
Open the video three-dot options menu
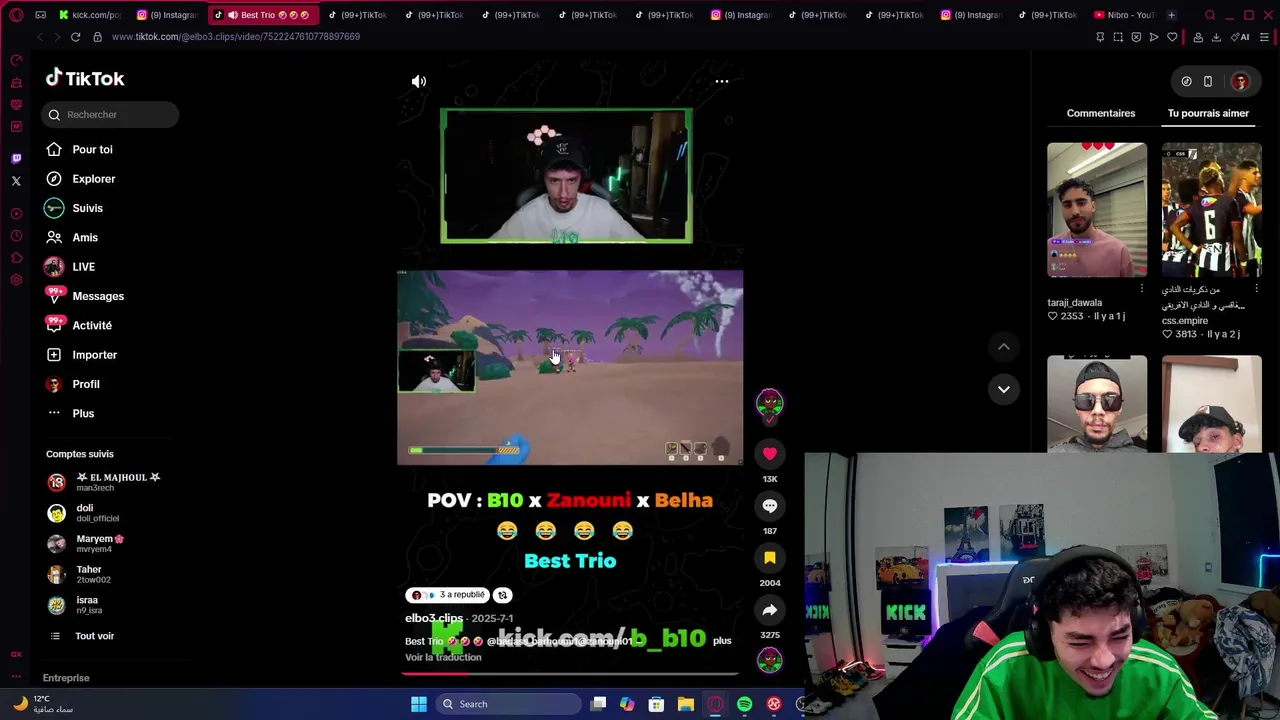coord(721,81)
